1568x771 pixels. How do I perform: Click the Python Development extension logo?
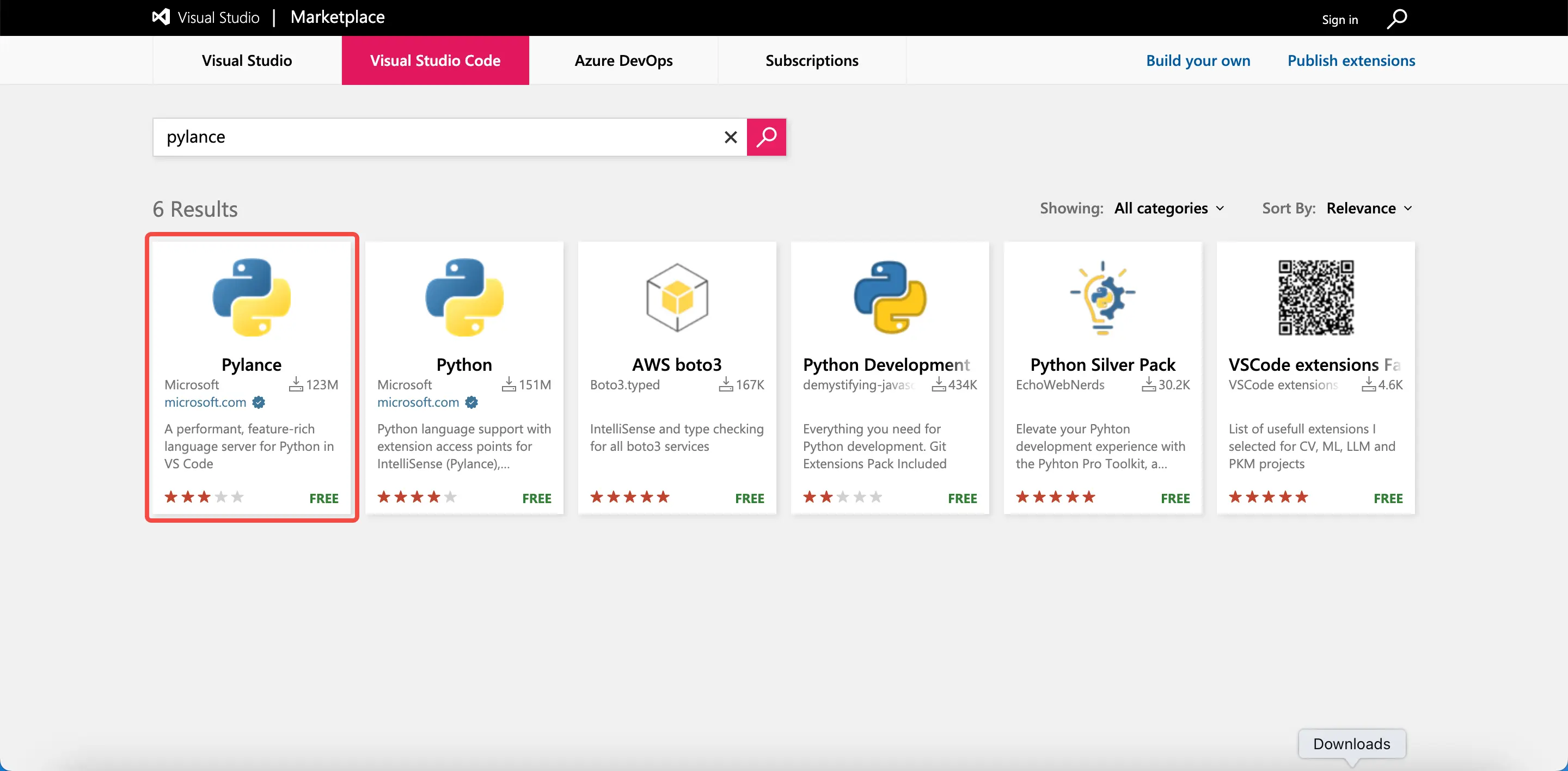point(889,297)
